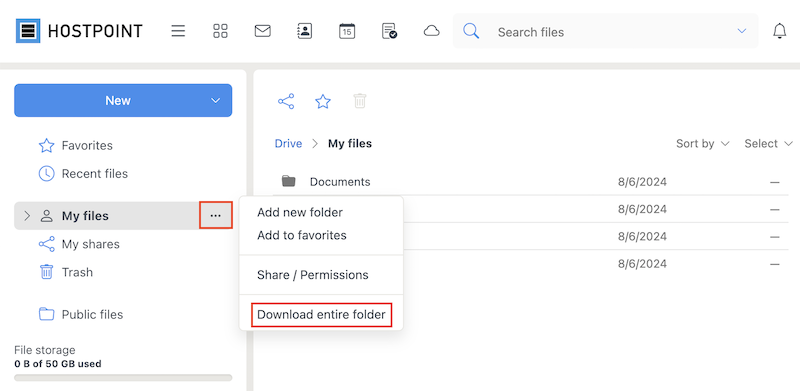This screenshot has width=800, height=391.
Task: Open the Calendar icon
Action: coord(347,31)
